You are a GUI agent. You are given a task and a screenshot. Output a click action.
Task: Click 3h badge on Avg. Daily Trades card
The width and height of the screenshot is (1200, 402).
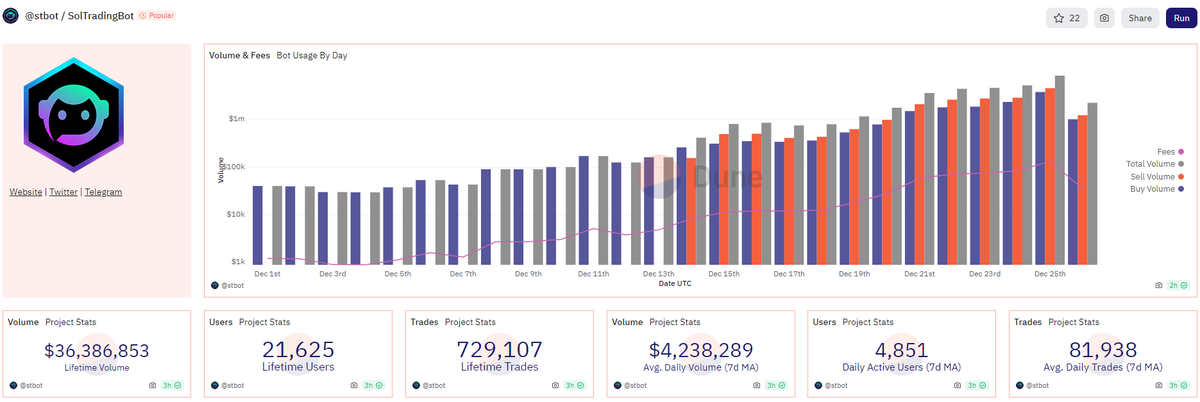coord(1179,385)
